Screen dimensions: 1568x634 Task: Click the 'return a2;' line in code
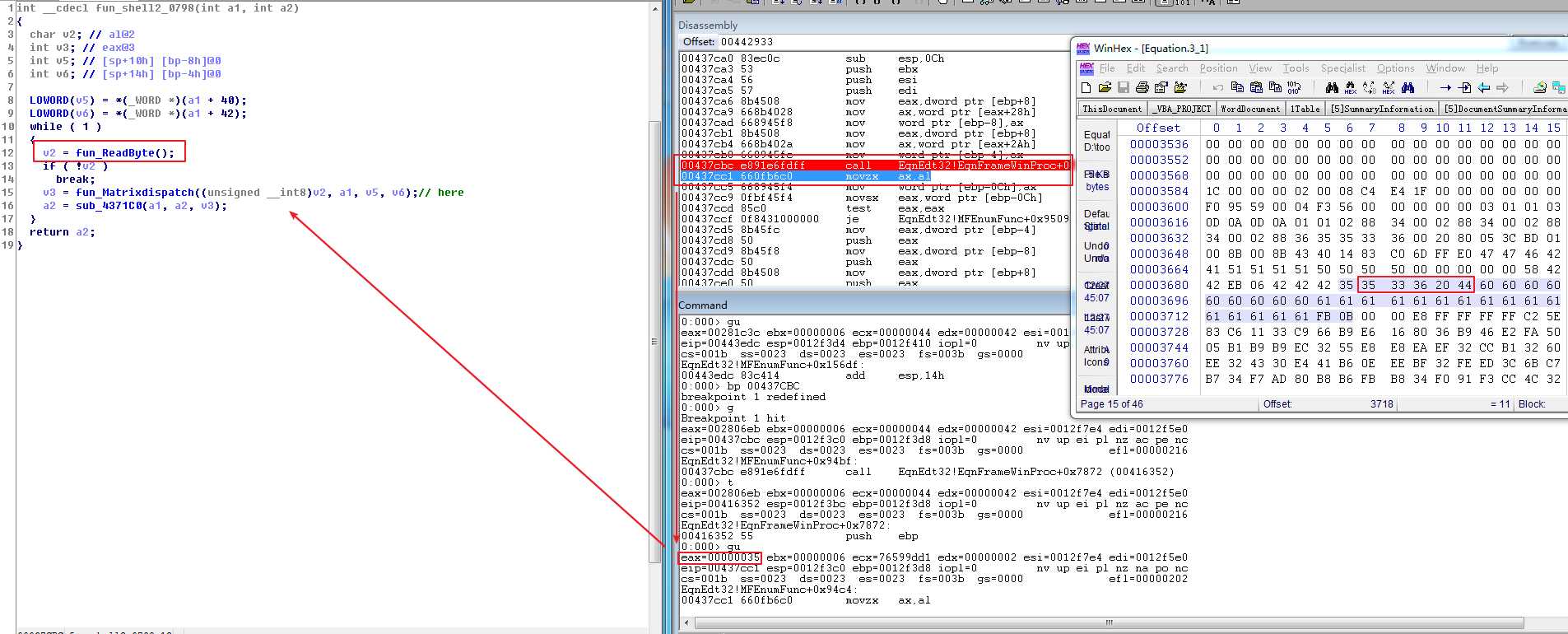coord(63,232)
